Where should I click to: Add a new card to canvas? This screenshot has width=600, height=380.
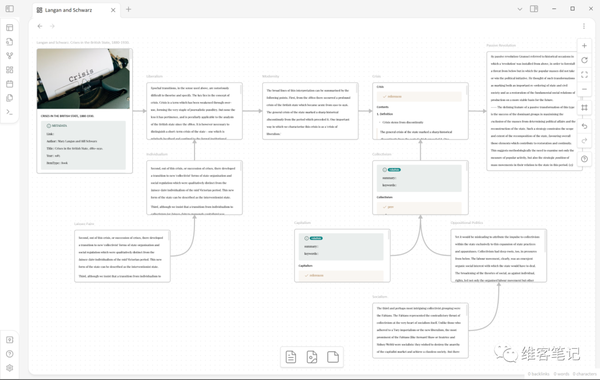pyautogui.click(x=290, y=357)
